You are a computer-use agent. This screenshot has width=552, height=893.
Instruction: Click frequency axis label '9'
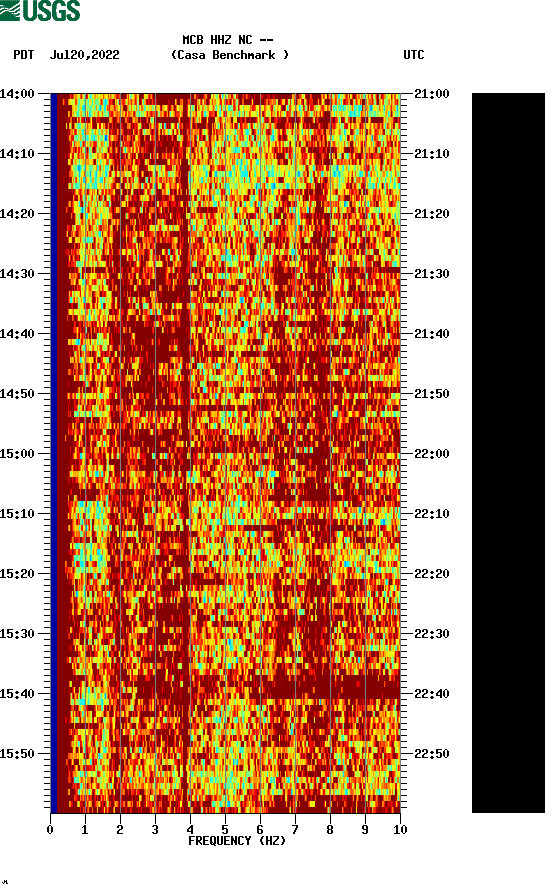(x=365, y=830)
